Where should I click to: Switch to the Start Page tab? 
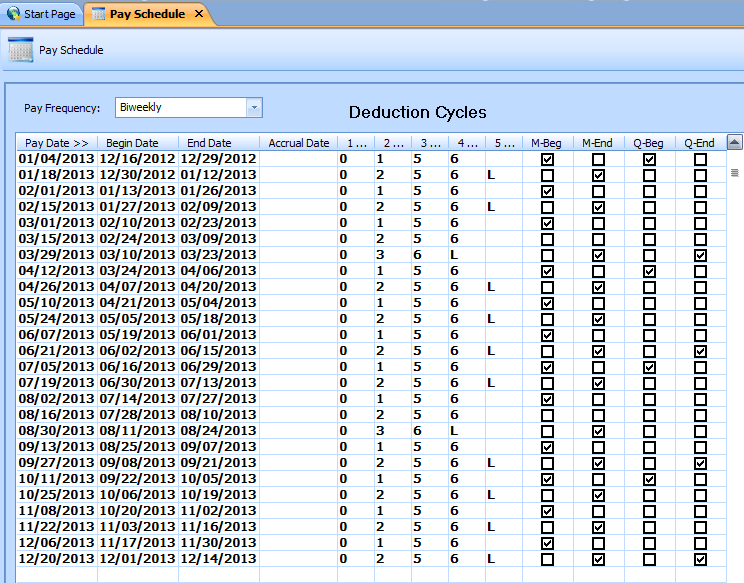point(42,14)
